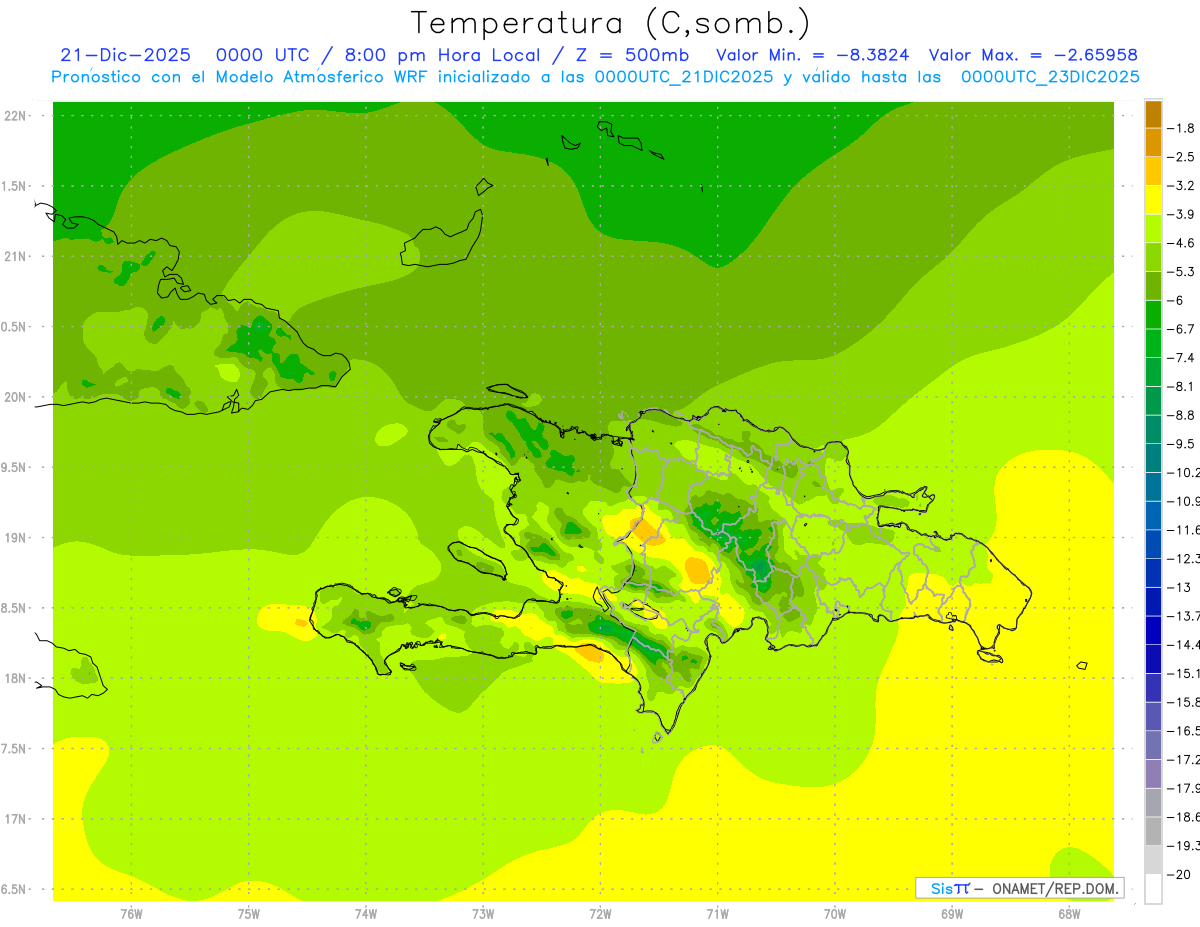Click 'Valor Min. = -8.3824' text
The width and height of the screenshot is (1200, 927).
(x=812, y=55)
